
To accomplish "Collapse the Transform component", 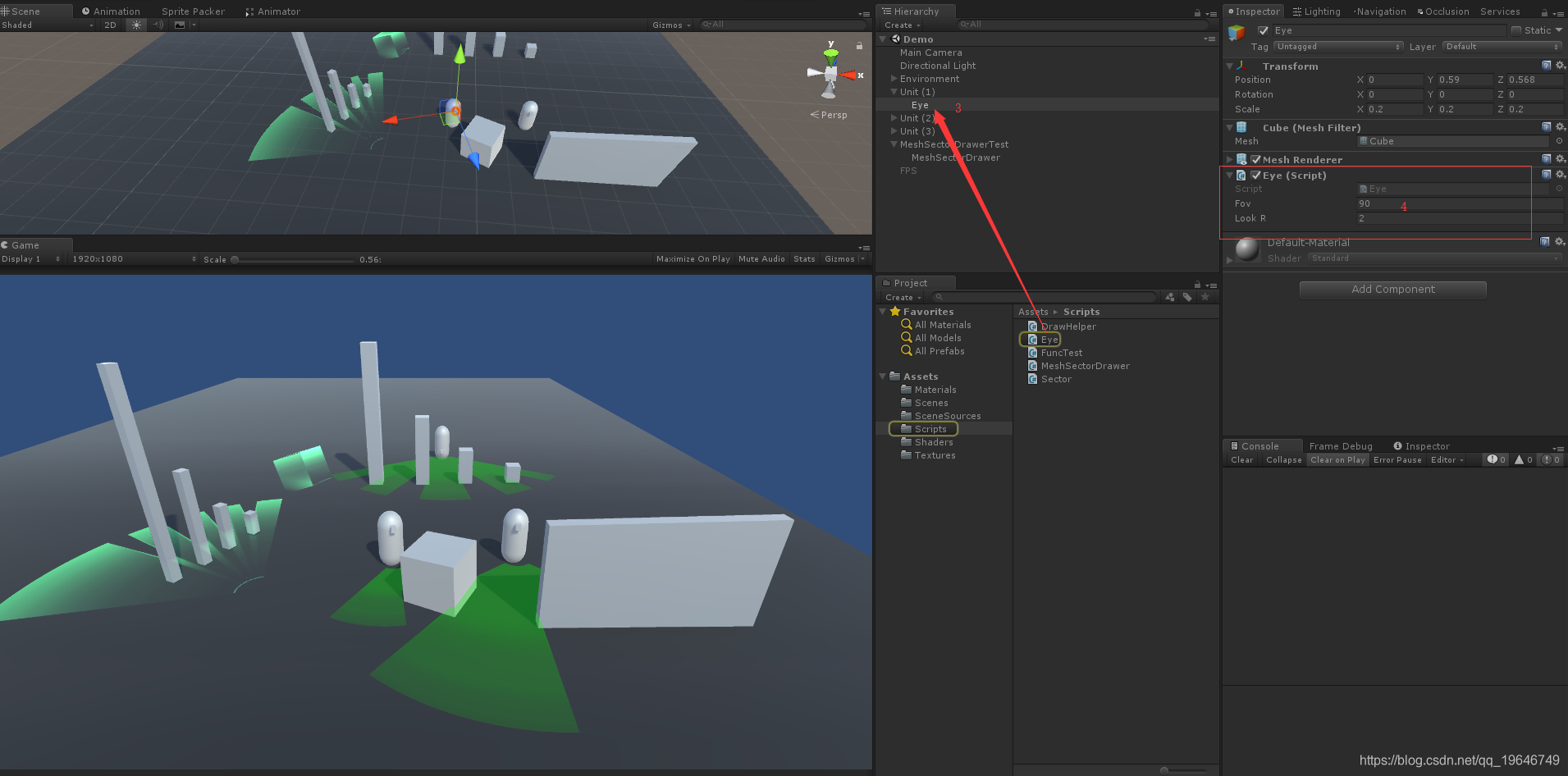I will 1229,66.
